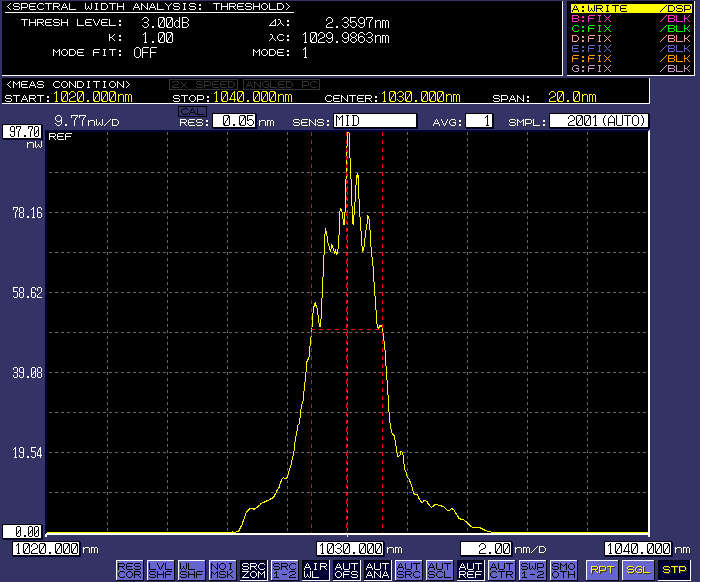This screenshot has height=582, width=701.
Task: Select the SMO OTH smoothing icon
Action: [563, 570]
